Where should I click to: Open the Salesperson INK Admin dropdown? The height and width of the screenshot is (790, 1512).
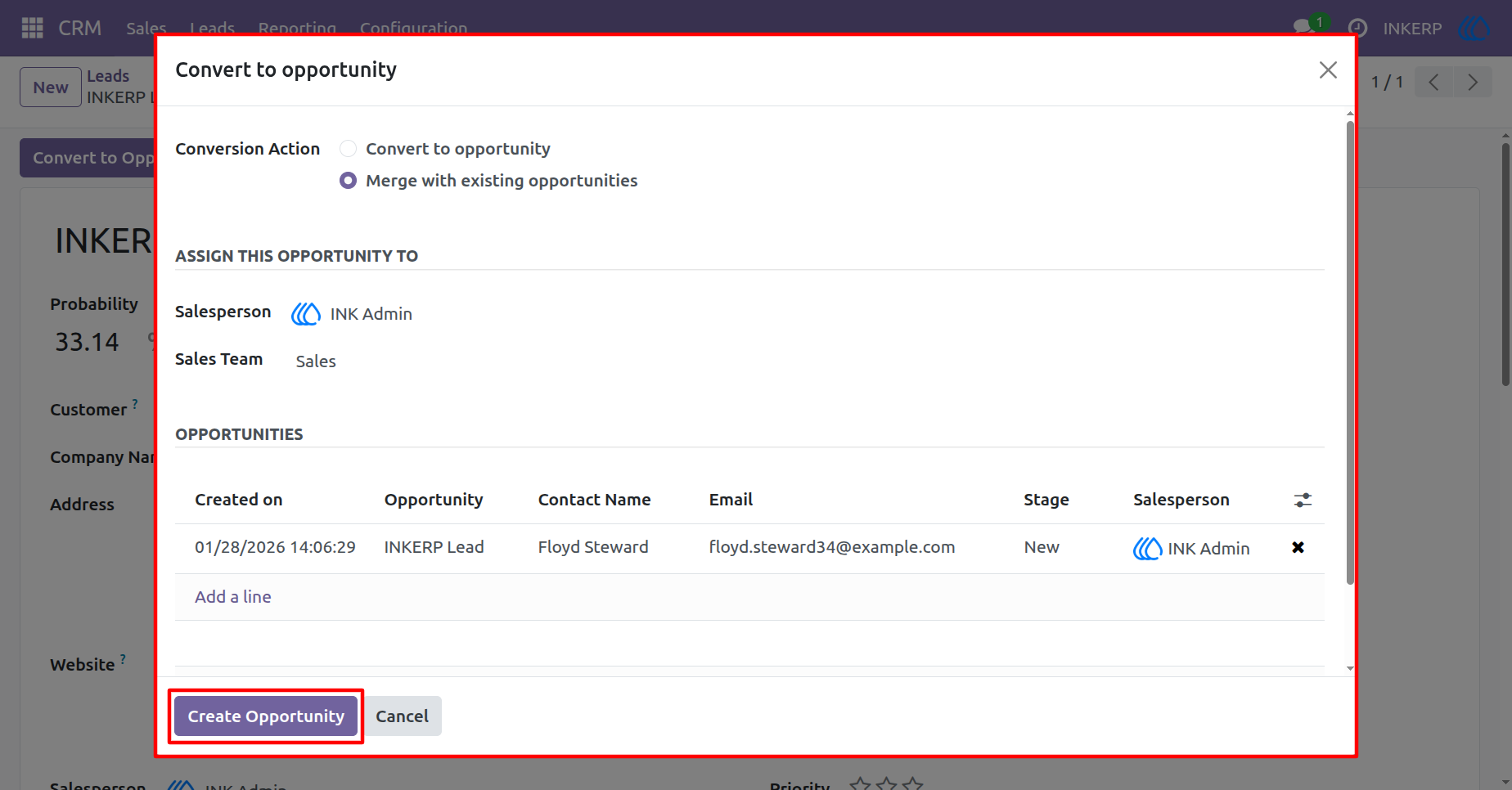[x=370, y=314]
